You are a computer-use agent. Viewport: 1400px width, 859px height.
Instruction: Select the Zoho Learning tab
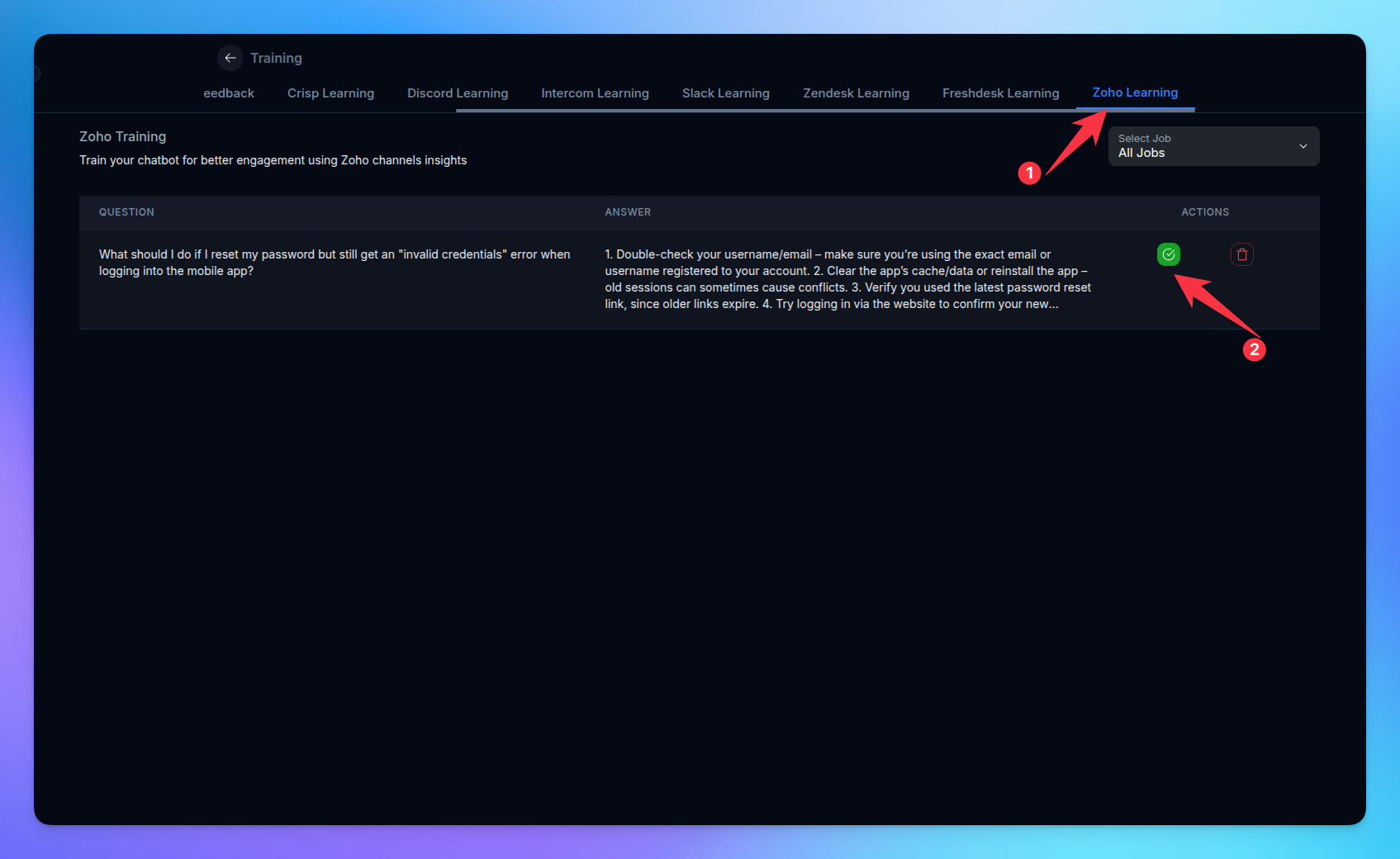pyautogui.click(x=1135, y=93)
